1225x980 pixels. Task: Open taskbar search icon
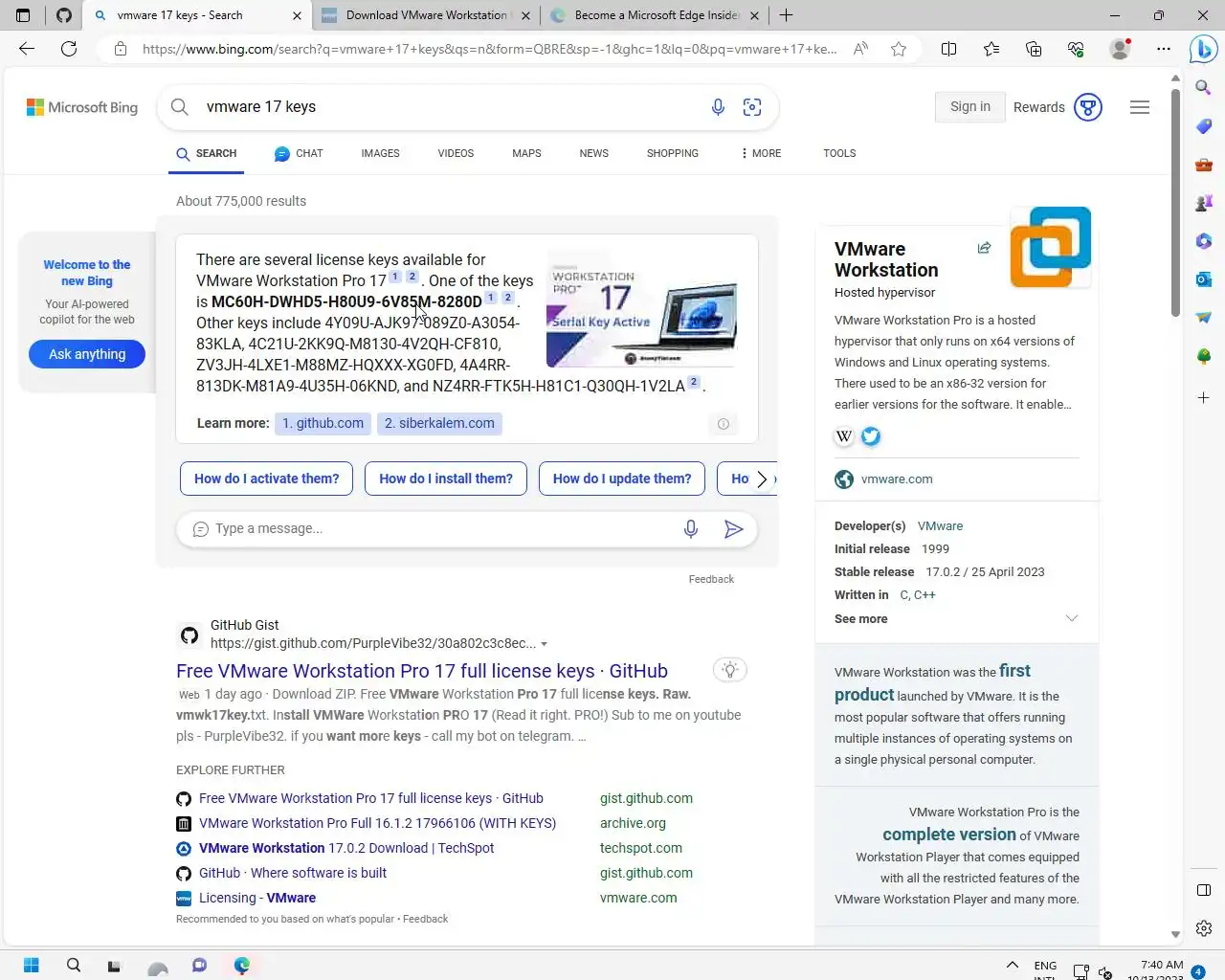click(x=74, y=965)
